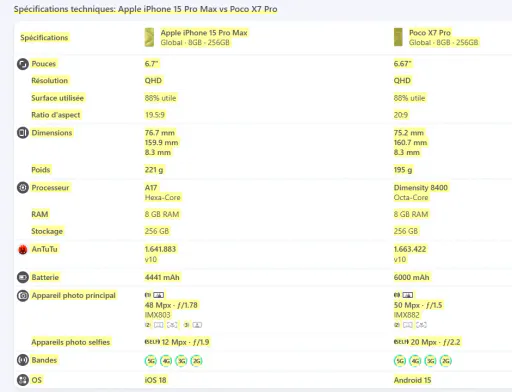Click the 1.641.883 AnTuTu score

tap(160, 249)
